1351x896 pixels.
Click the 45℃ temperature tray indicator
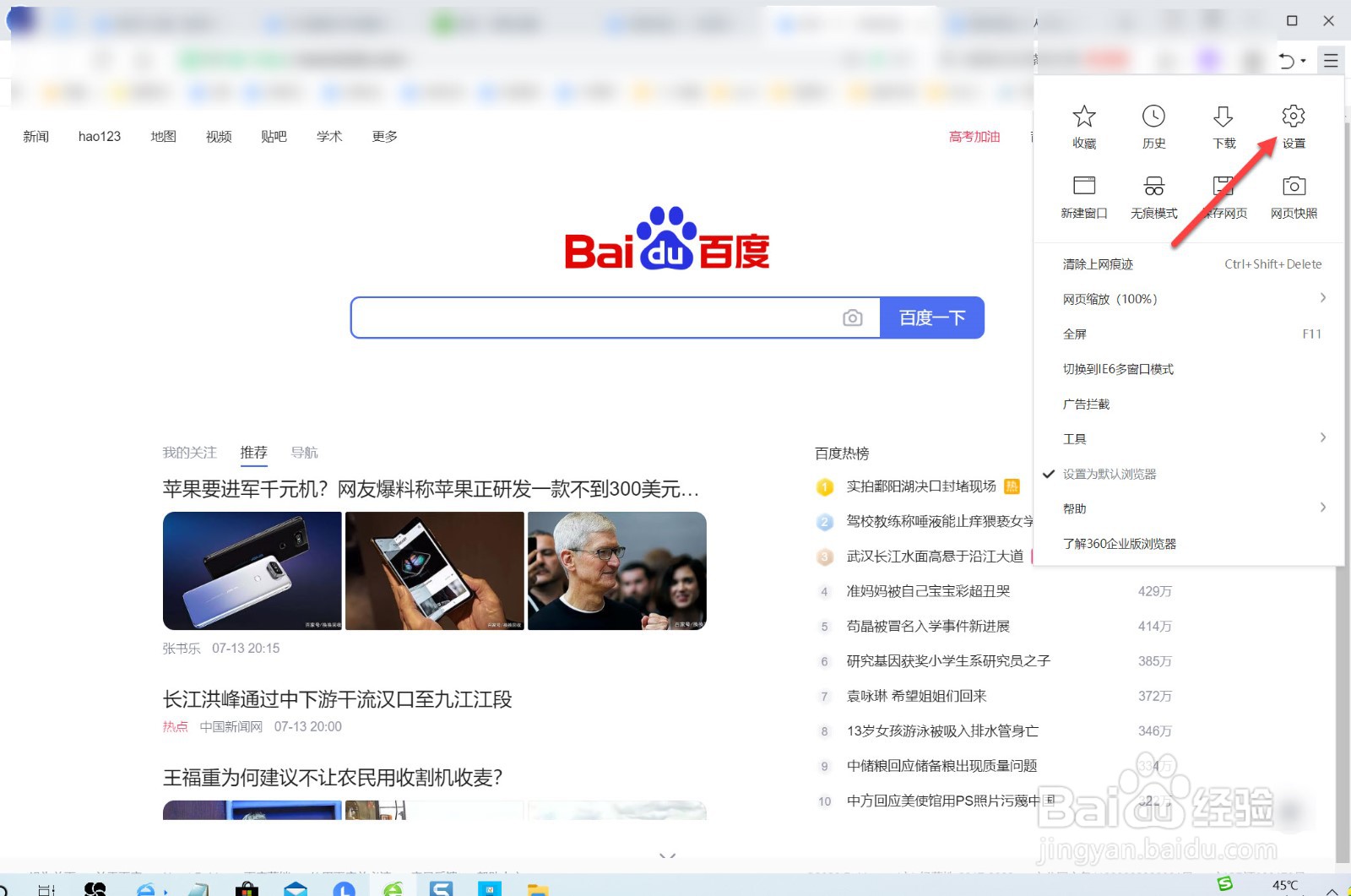pyautogui.click(x=1285, y=885)
